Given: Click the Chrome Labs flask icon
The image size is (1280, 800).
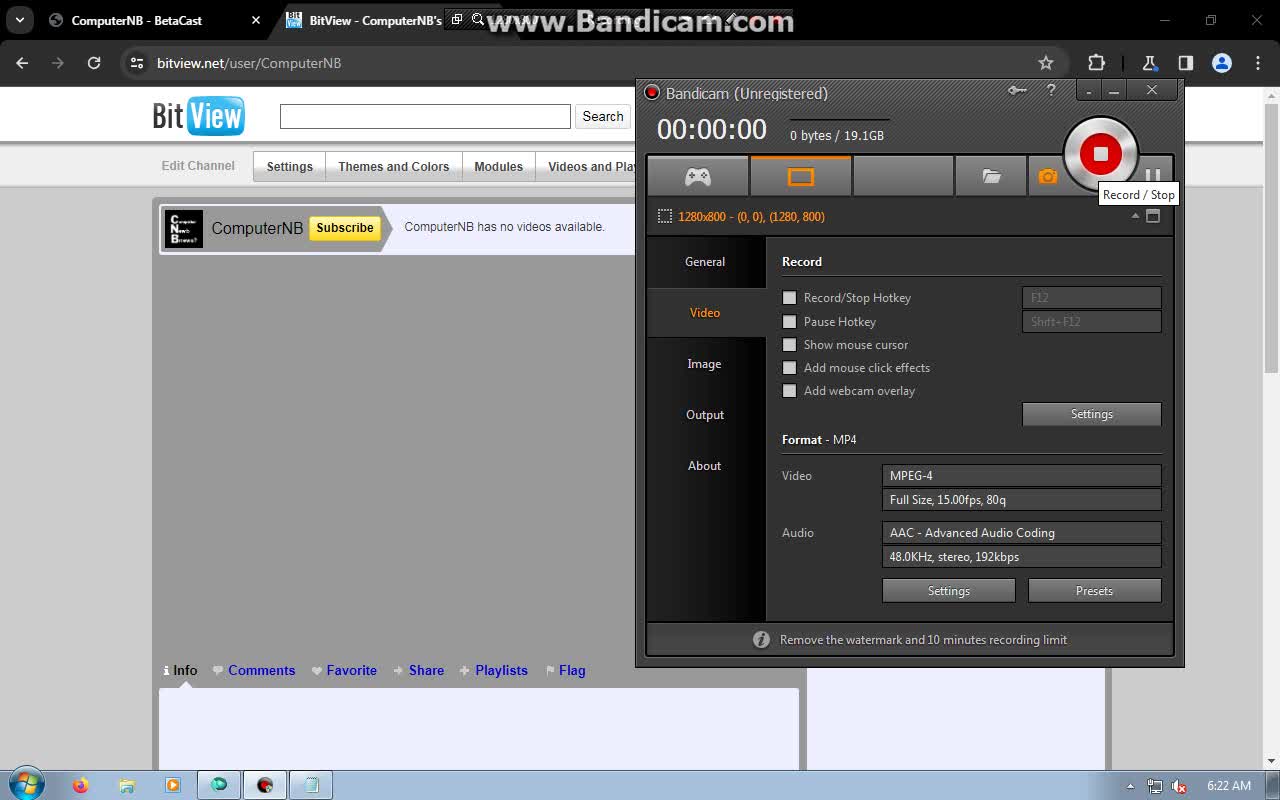Looking at the screenshot, I should point(1150,63).
